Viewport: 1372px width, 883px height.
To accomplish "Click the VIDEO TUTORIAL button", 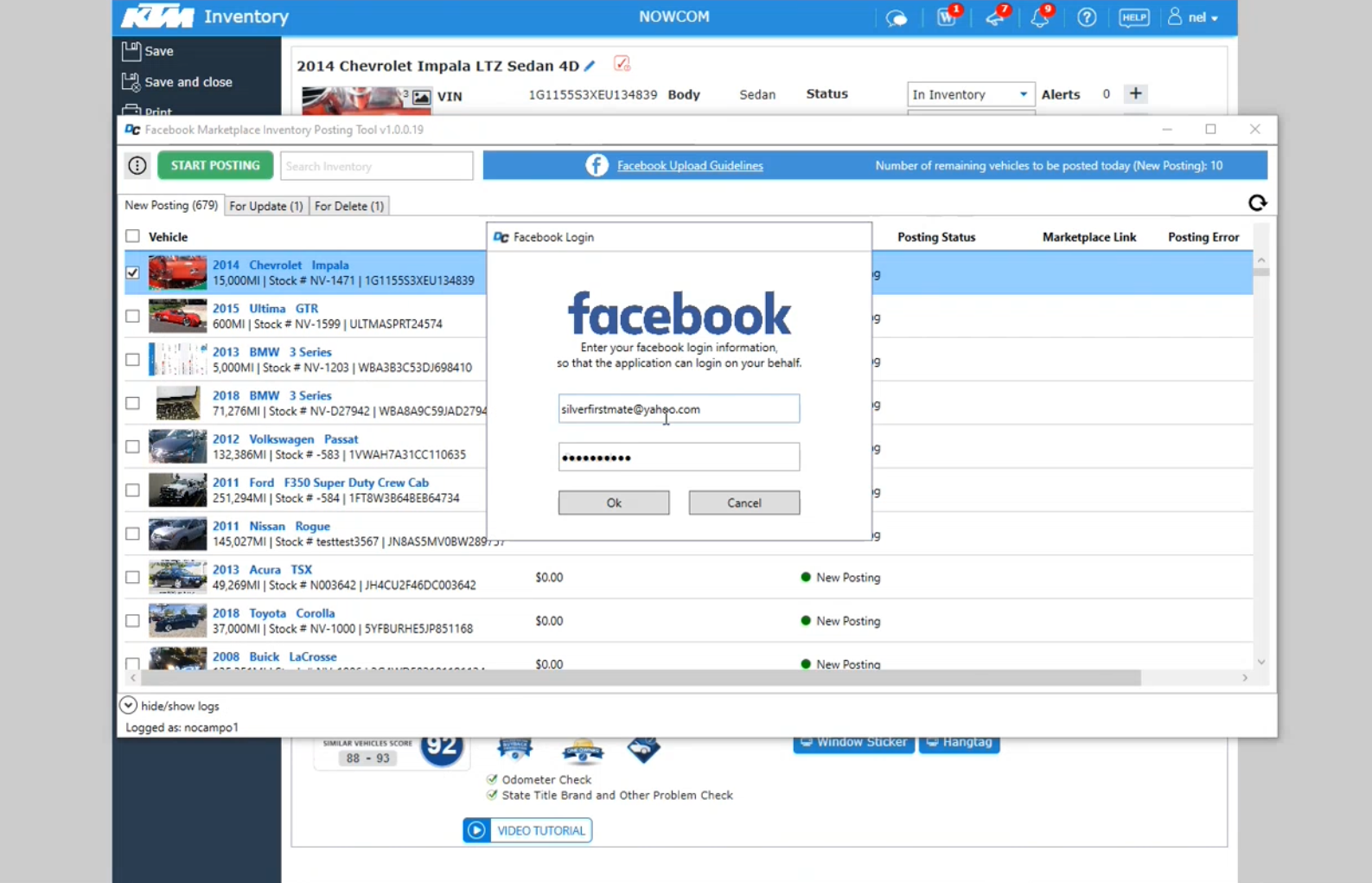I will (527, 830).
